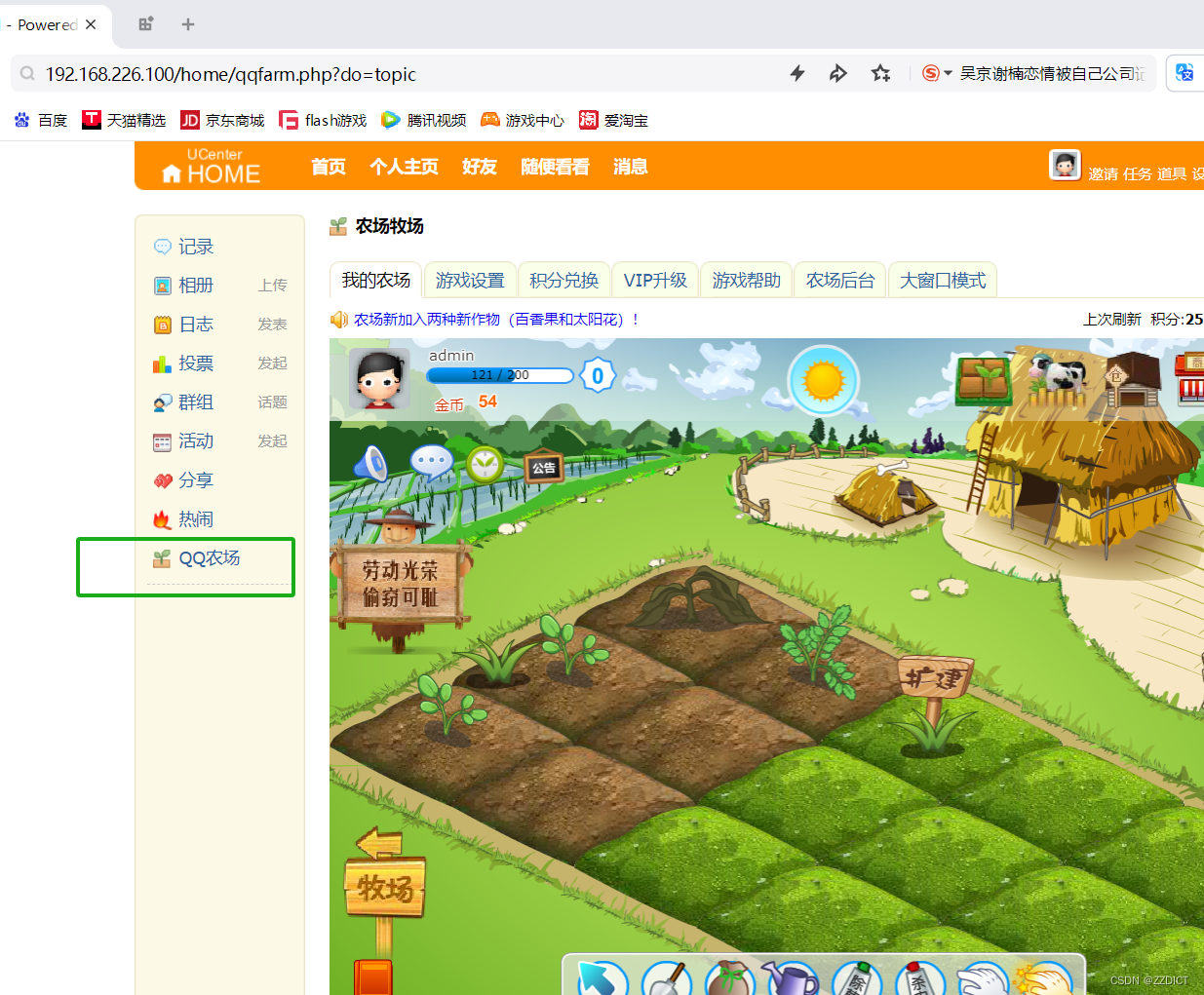The height and width of the screenshot is (995, 1204).
Task: Switch to the 我的农场 tab
Action: (375, 280)
